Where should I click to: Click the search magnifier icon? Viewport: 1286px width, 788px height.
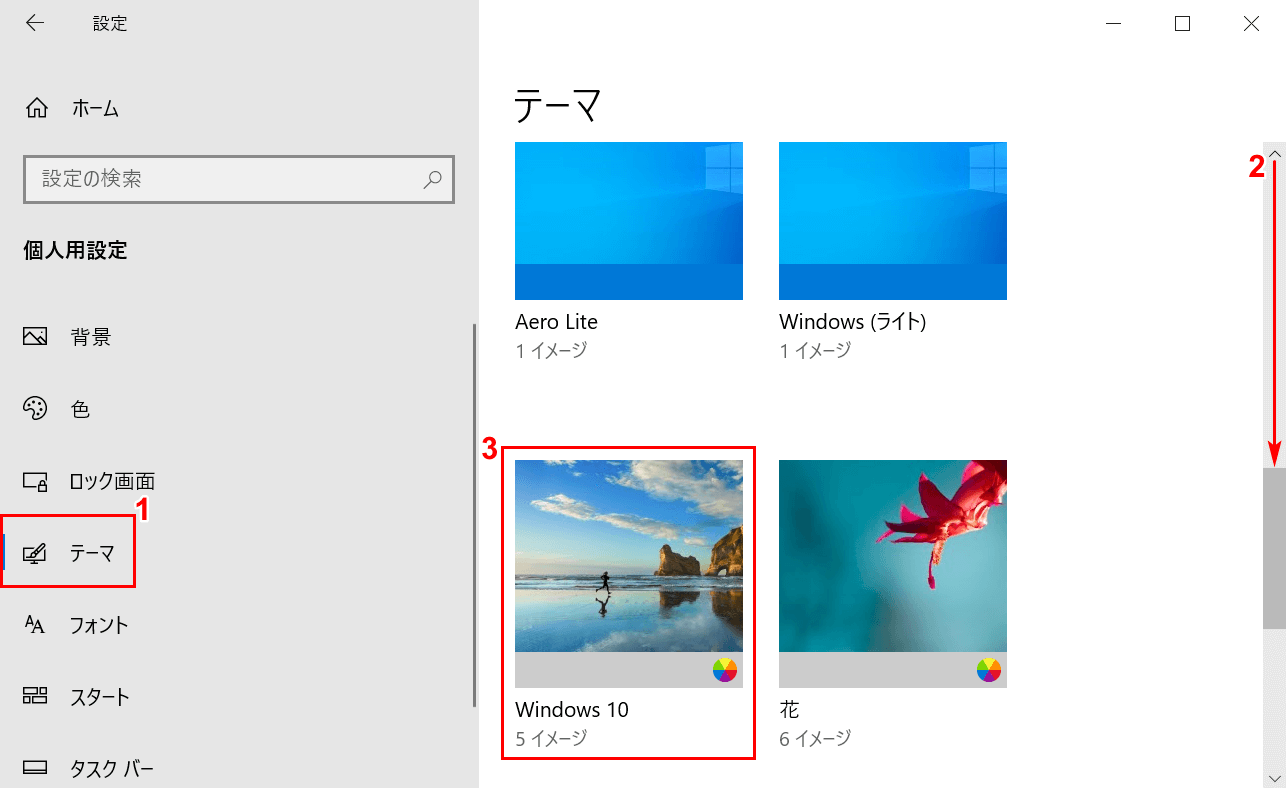pos(432,179)
